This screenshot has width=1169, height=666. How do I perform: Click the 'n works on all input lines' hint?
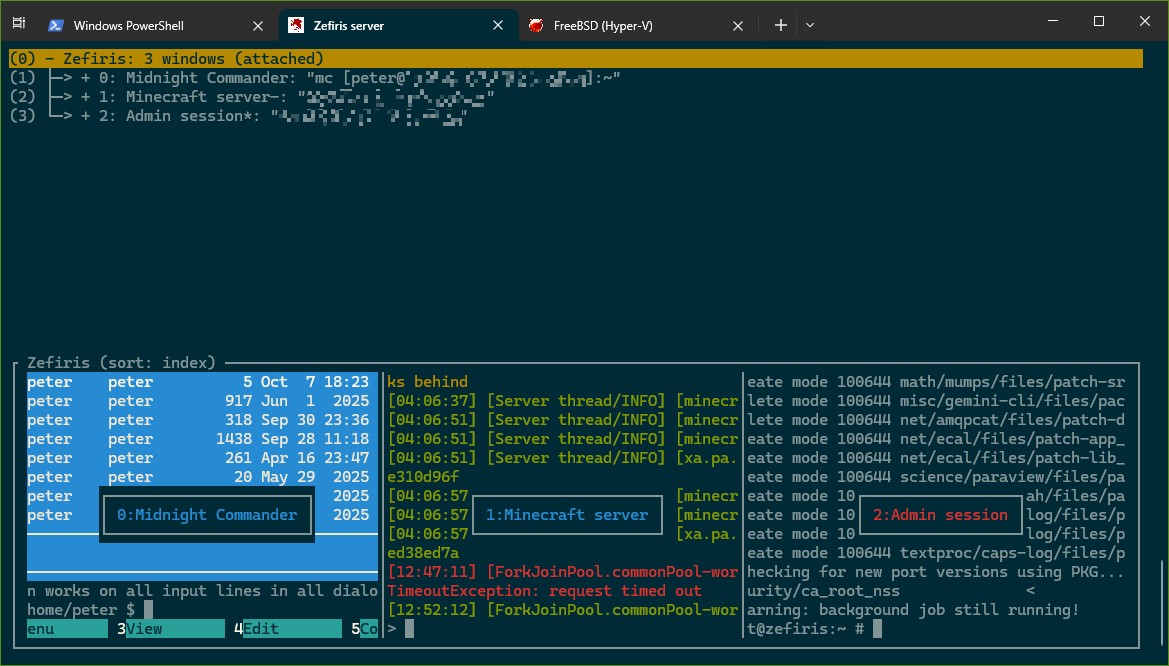coord(202,591)
